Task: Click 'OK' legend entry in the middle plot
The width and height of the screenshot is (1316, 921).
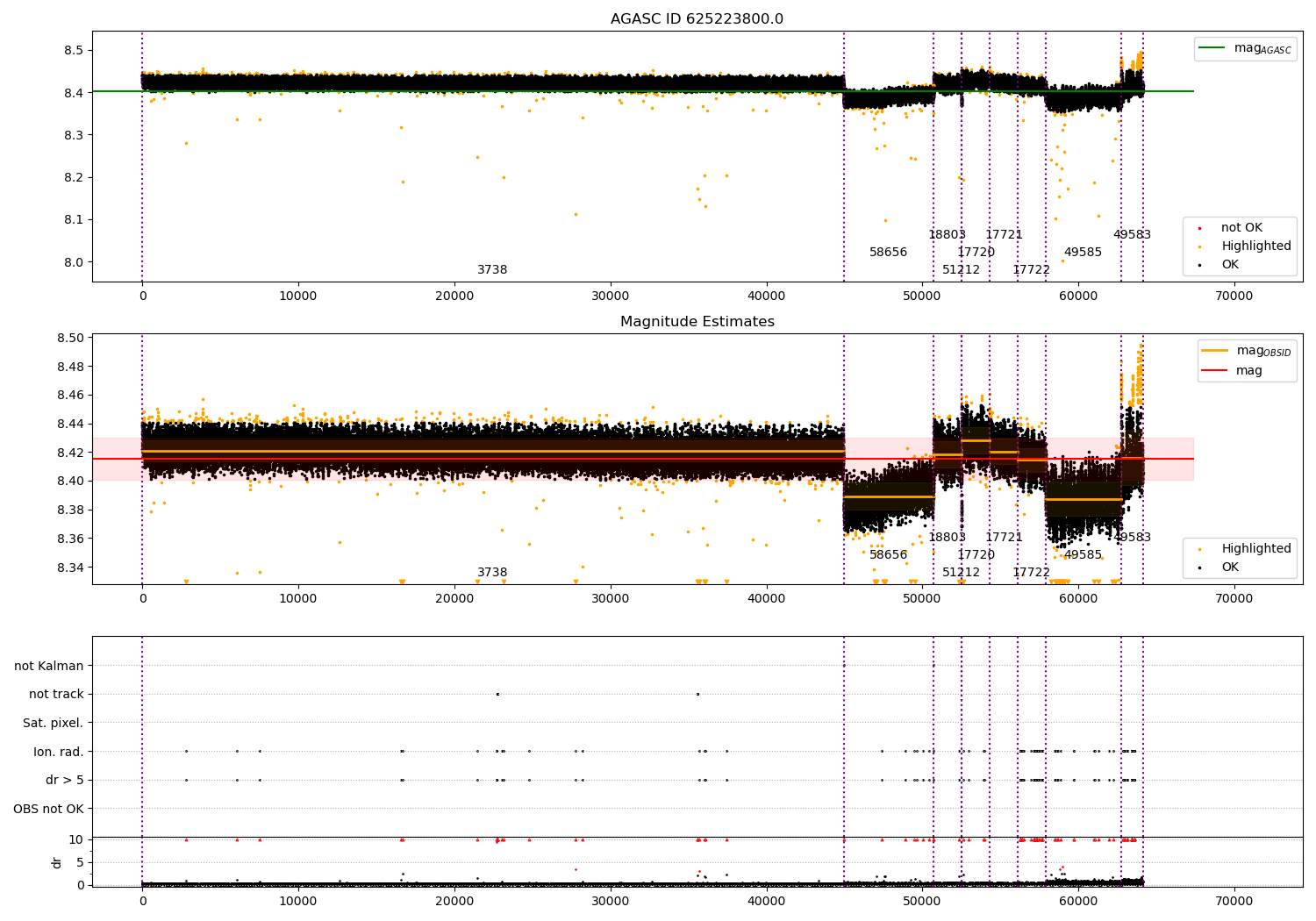Action: (x=1230, y=568)
